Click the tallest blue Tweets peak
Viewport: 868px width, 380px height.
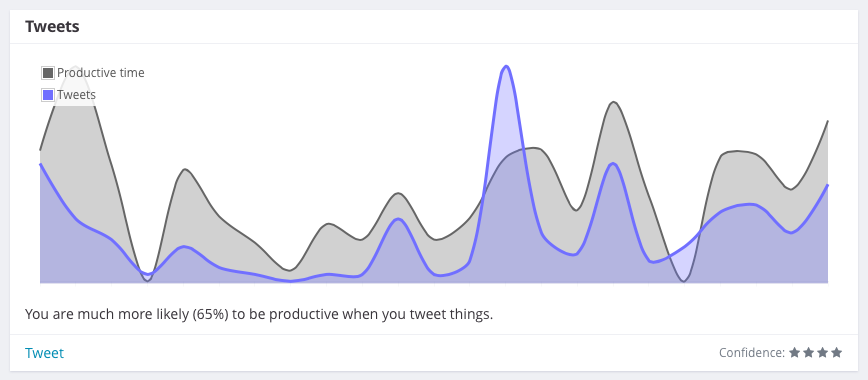[x=505, y=67]
